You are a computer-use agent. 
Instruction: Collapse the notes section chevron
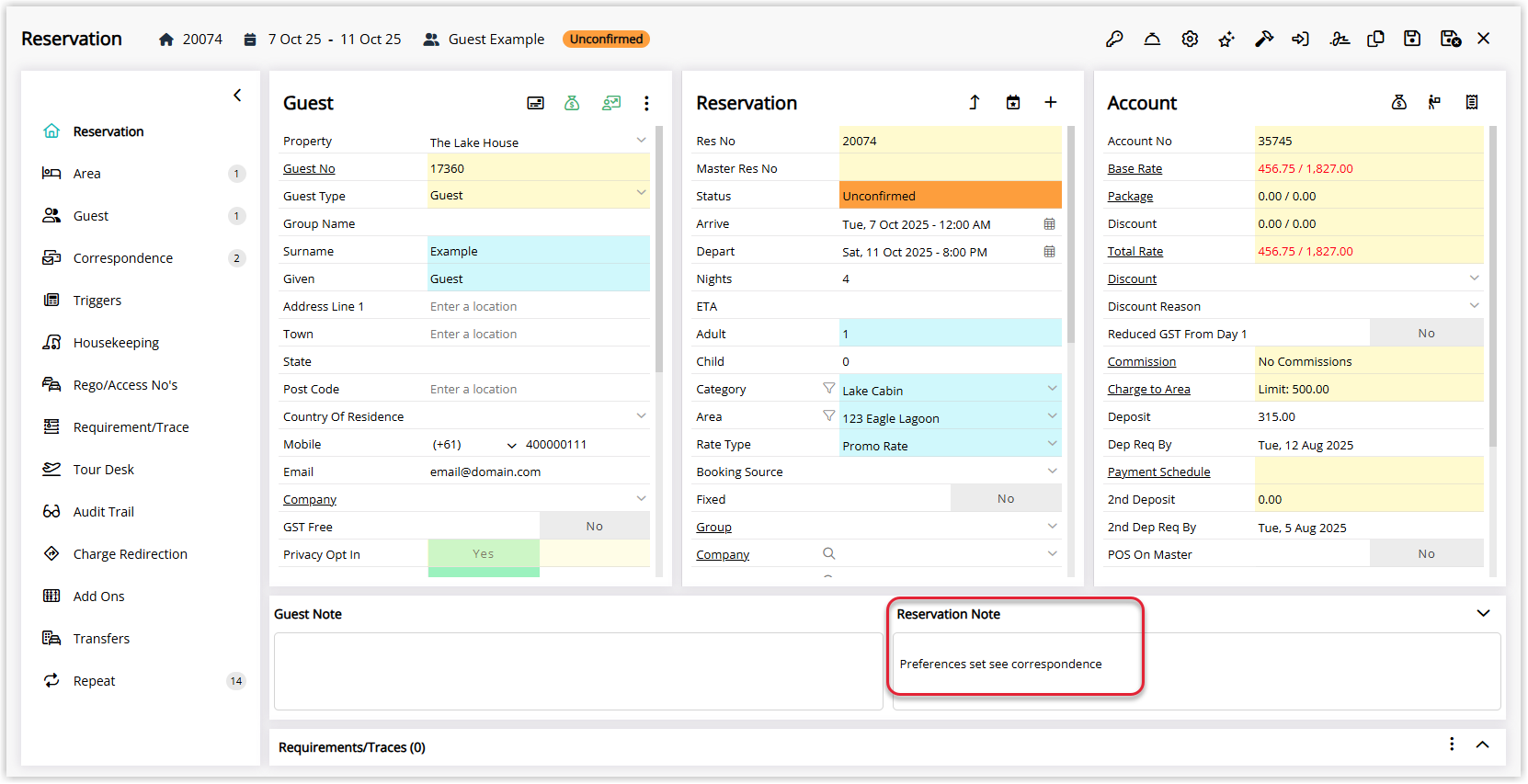tap(1483, 613)
